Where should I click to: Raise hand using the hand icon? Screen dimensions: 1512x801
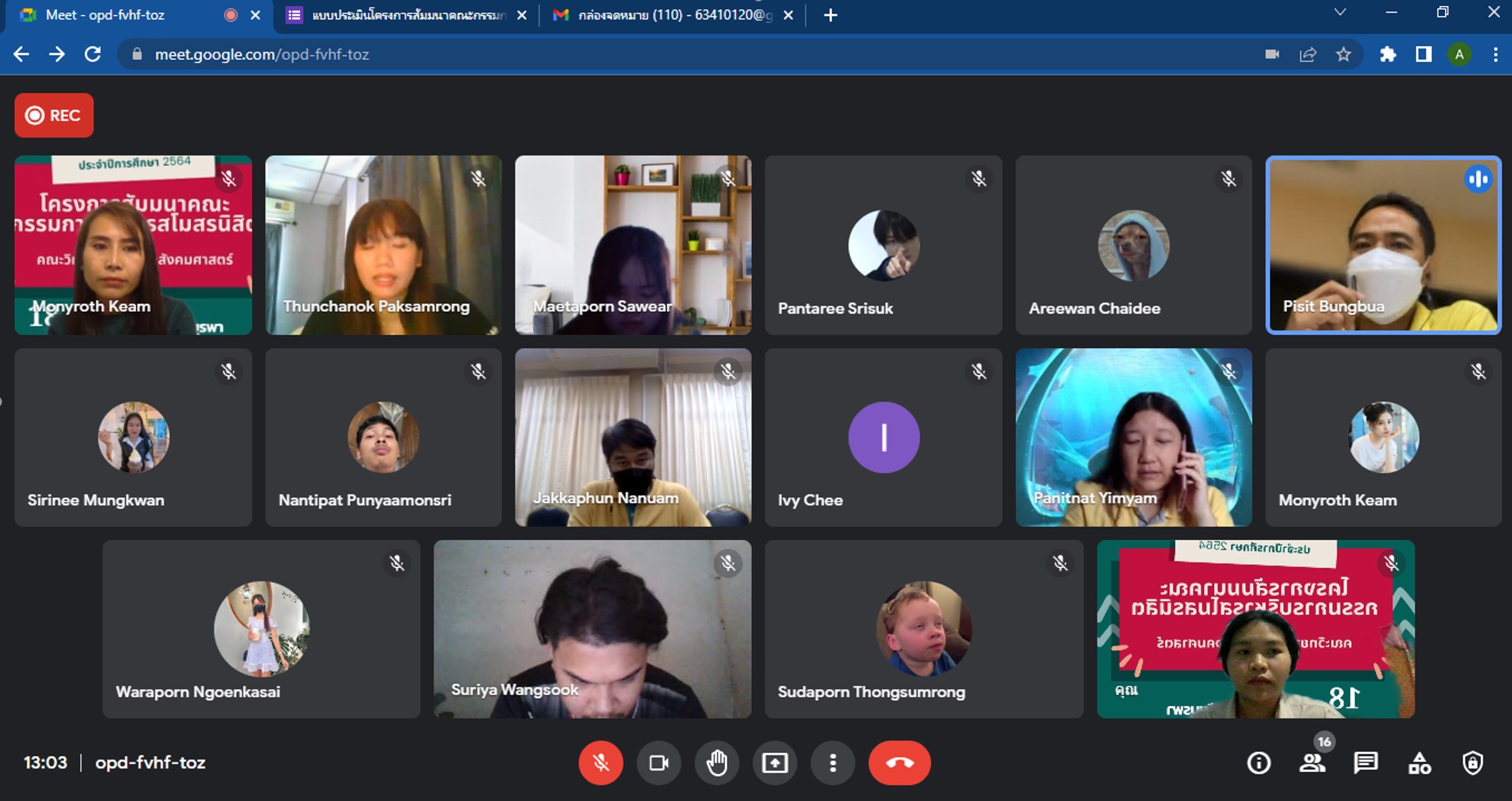tap(717, 763)
